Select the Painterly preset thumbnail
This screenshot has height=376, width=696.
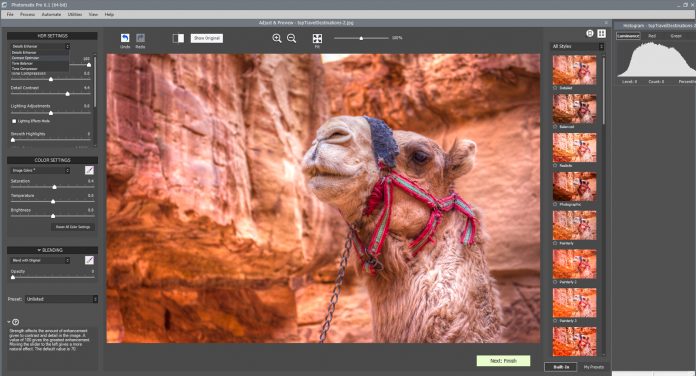[x=574, y=225]
